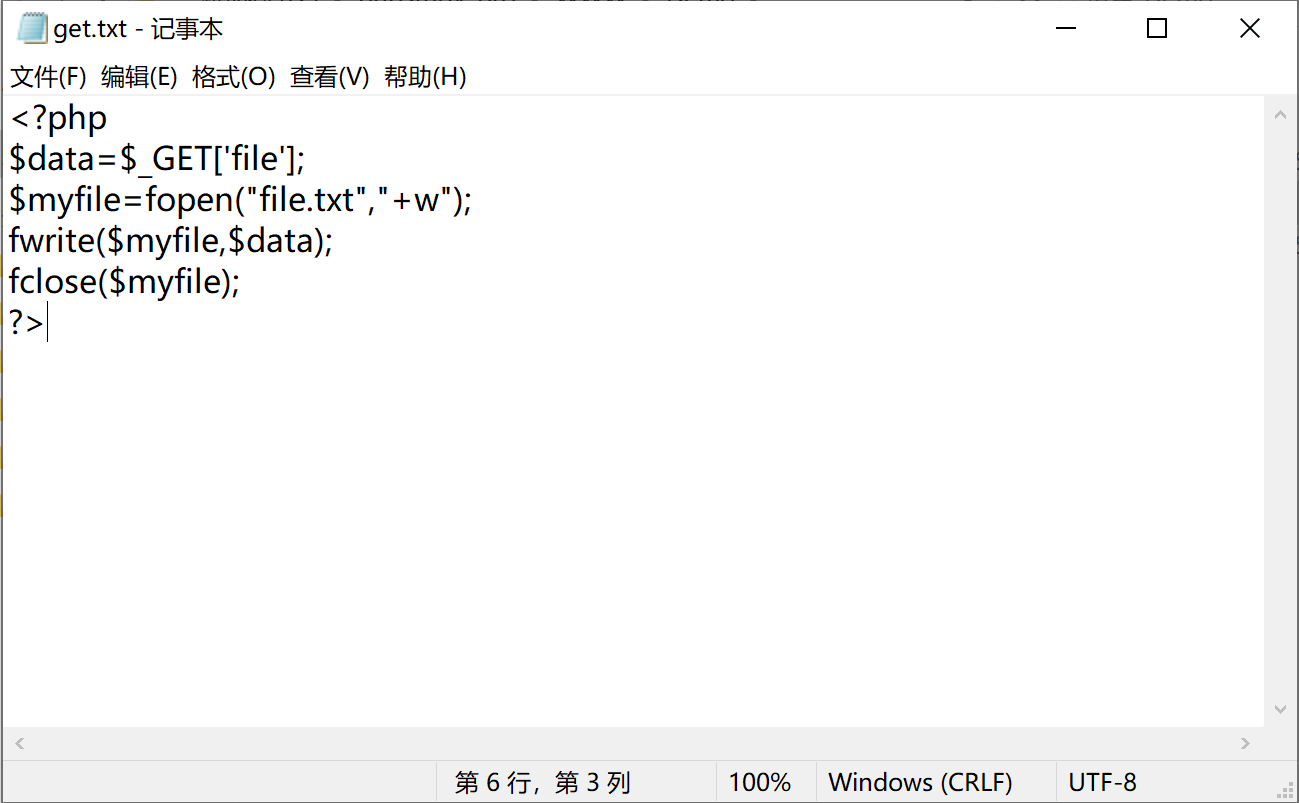Maximize the get.txt Notepad window

point(1157,29)
